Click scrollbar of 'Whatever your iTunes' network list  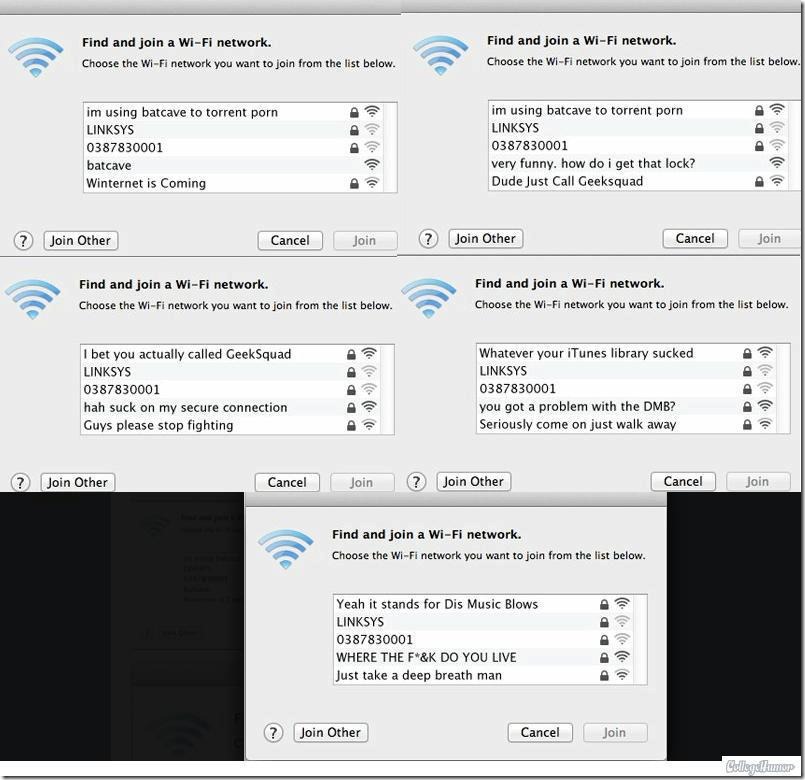[x=783, y=389]
